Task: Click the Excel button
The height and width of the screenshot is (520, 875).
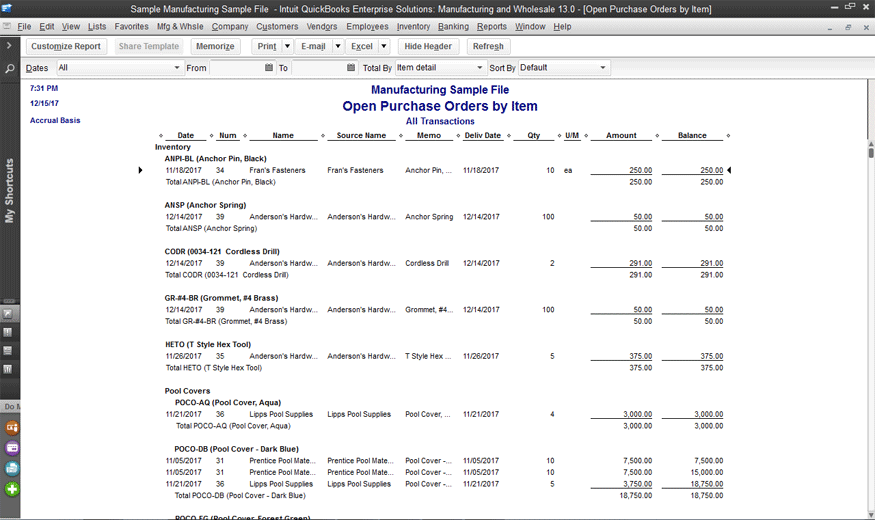Action: pos(362,46)
